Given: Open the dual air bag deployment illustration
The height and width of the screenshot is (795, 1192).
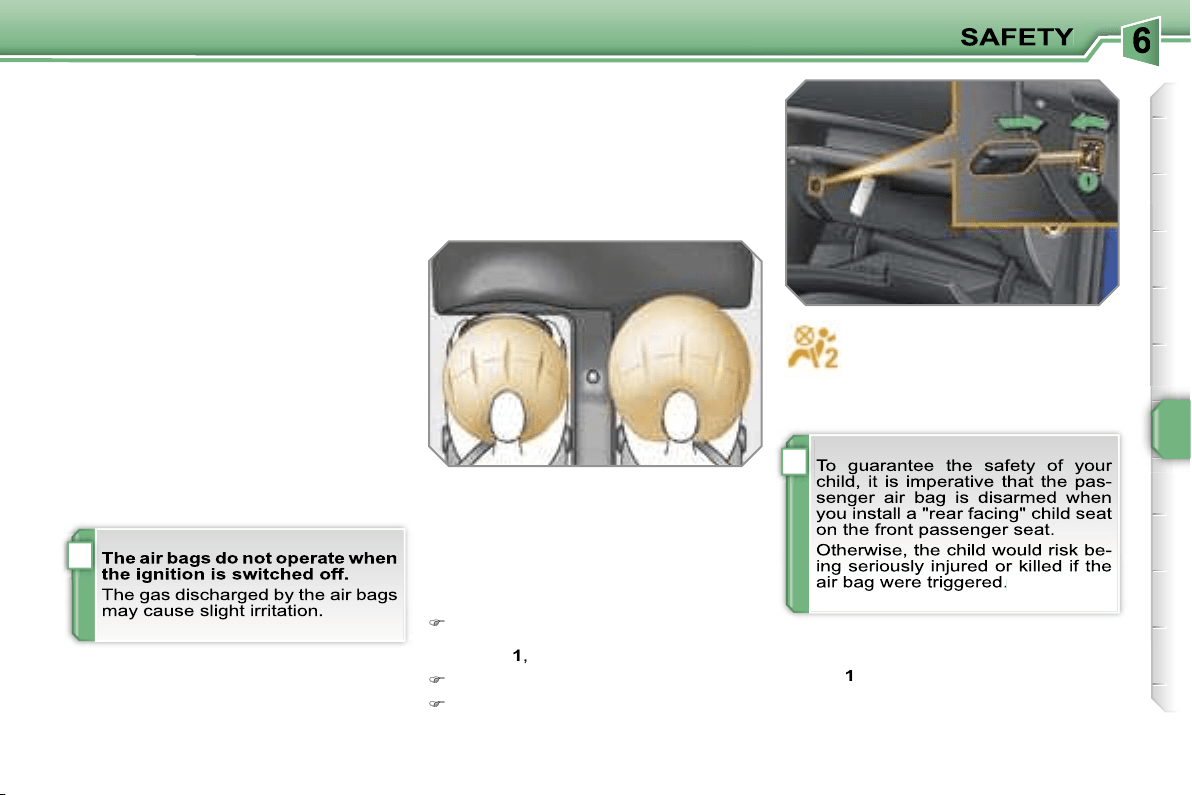Looking at the screenshot, I should tap(595, 353).
